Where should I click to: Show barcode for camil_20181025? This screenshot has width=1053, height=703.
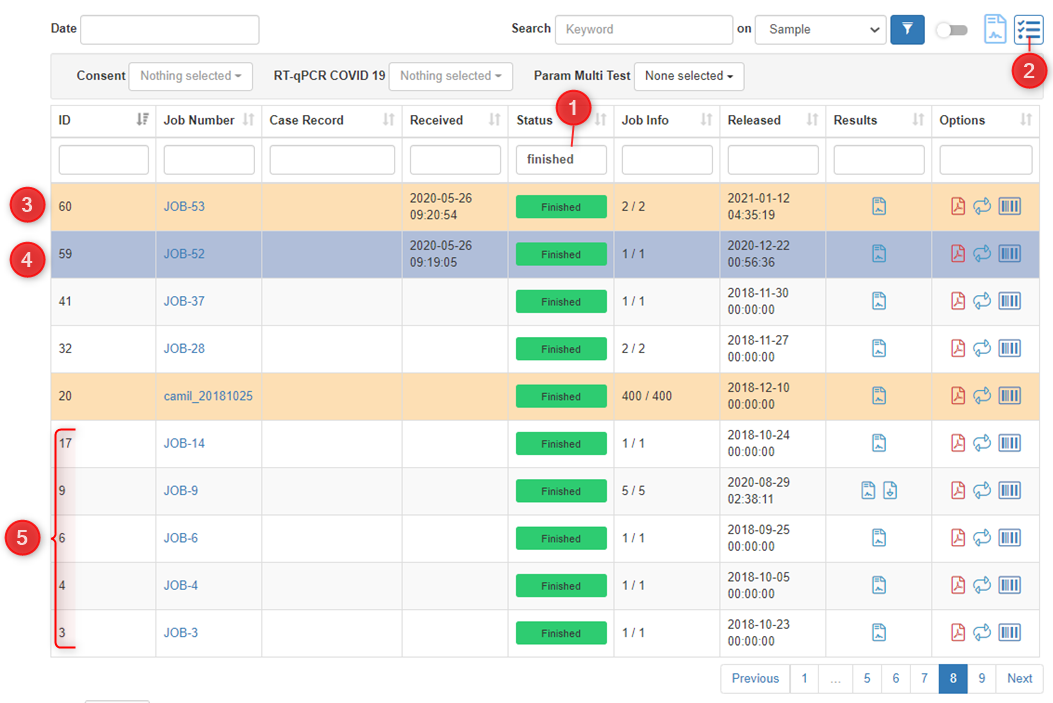tap(1009, 395)
